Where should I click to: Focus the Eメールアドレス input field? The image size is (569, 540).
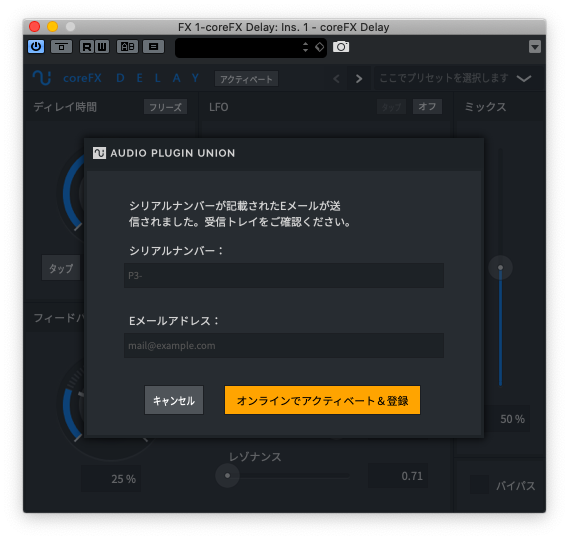[284, 345]
